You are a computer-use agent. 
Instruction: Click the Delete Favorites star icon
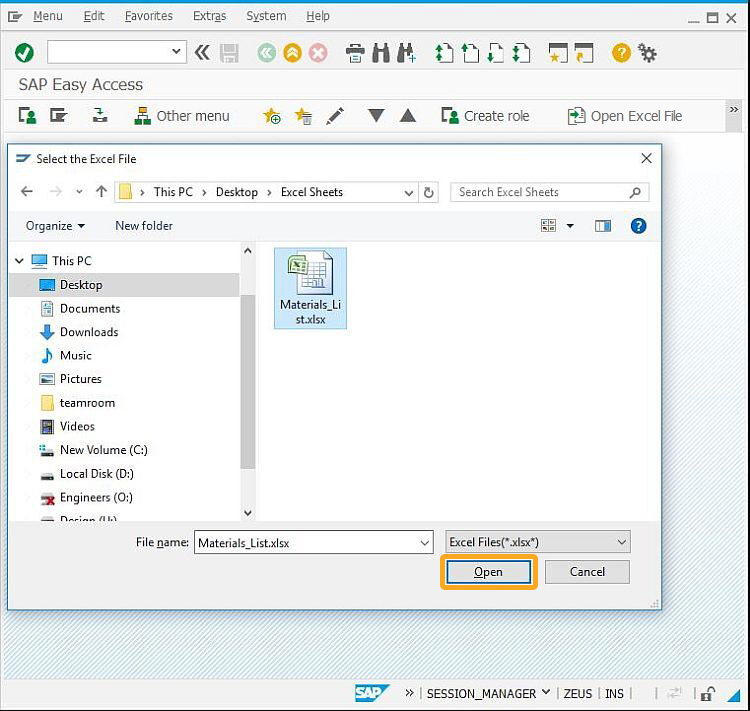click(303, 116)
